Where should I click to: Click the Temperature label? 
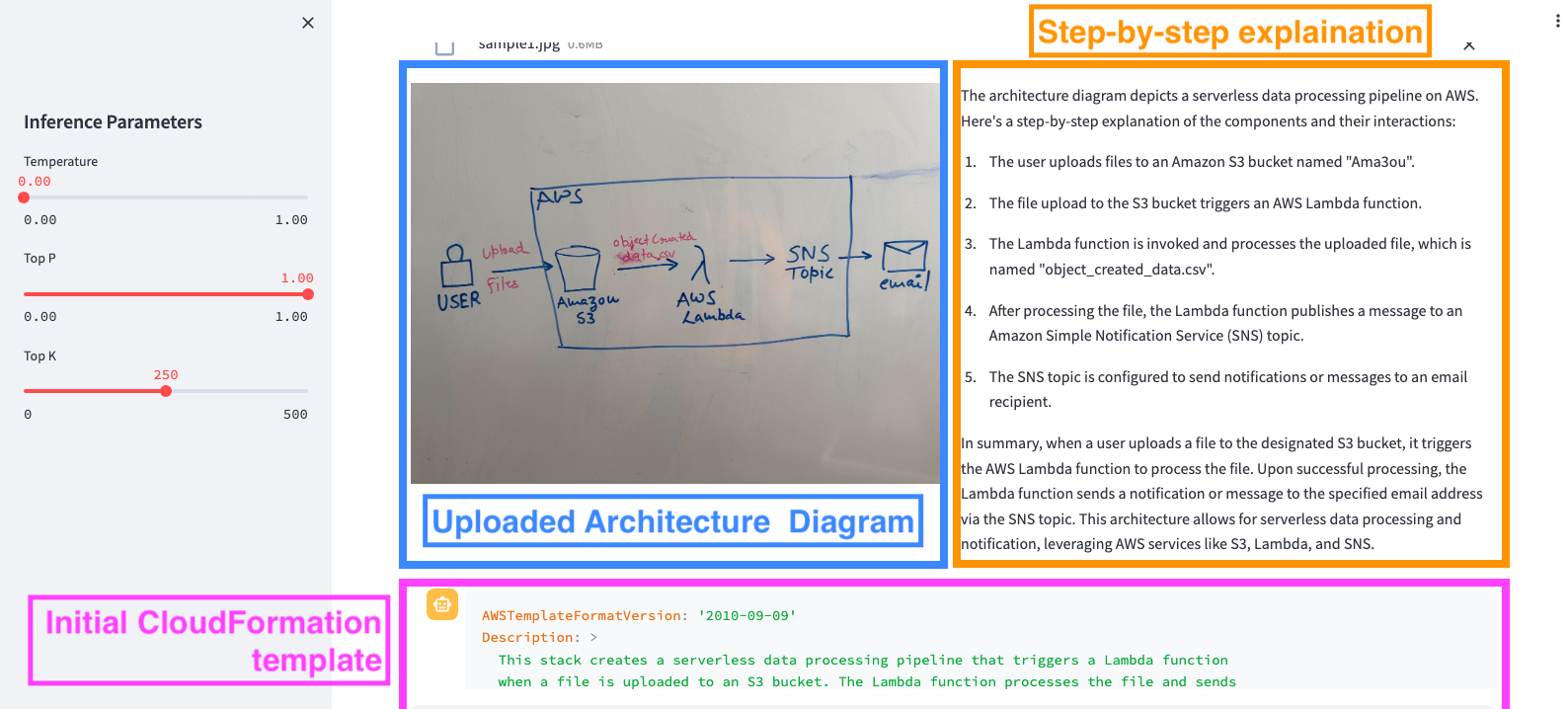pyautogui.click(x=60, y=162)
